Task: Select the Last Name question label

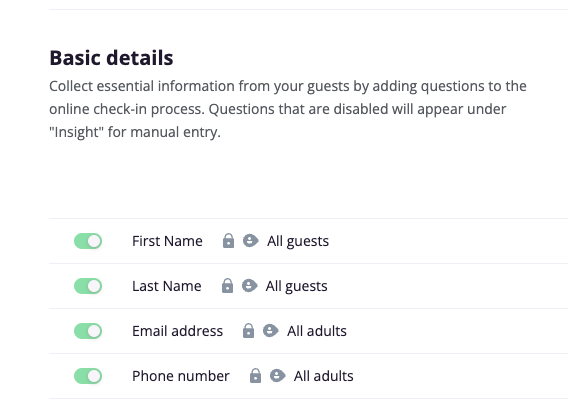Action: (167, 286)
